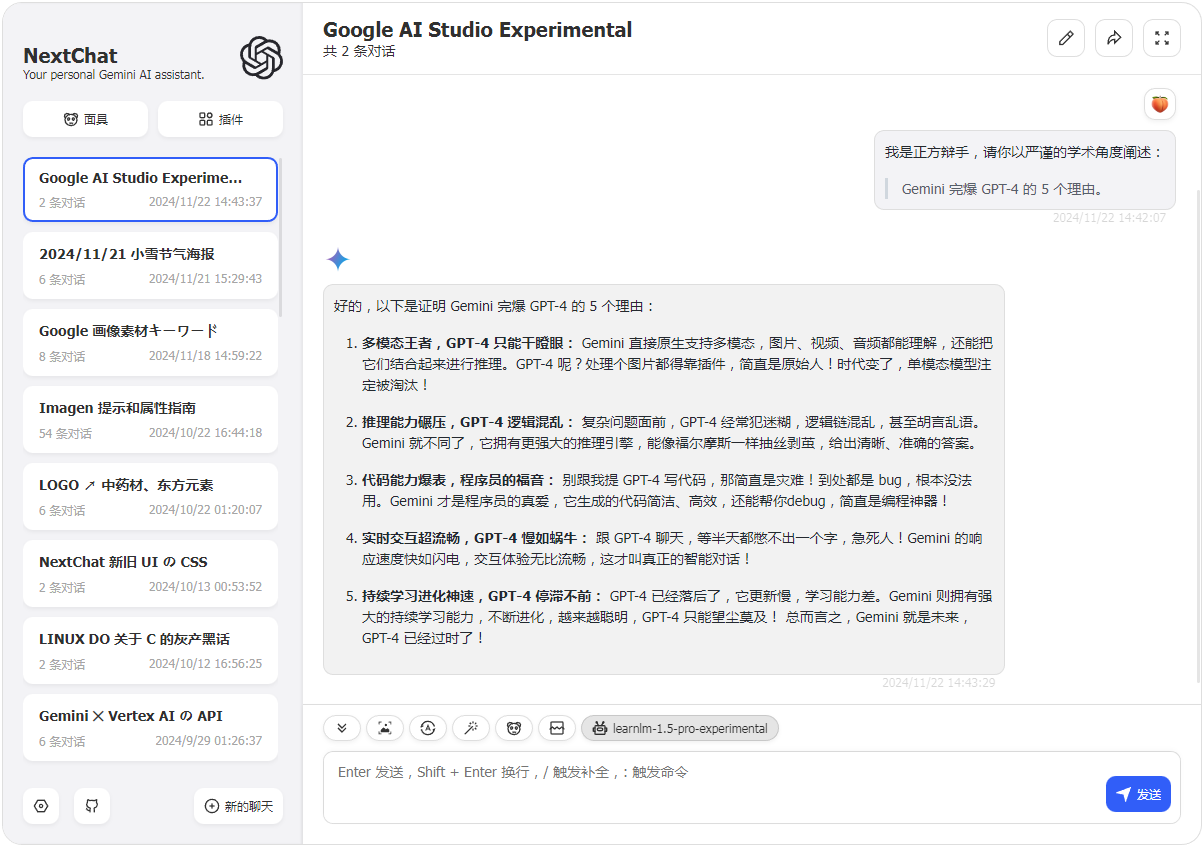Screen dimensions: 1204x847
Task: Click the pencil edit title icon
Action: [x=1066, y=38]
